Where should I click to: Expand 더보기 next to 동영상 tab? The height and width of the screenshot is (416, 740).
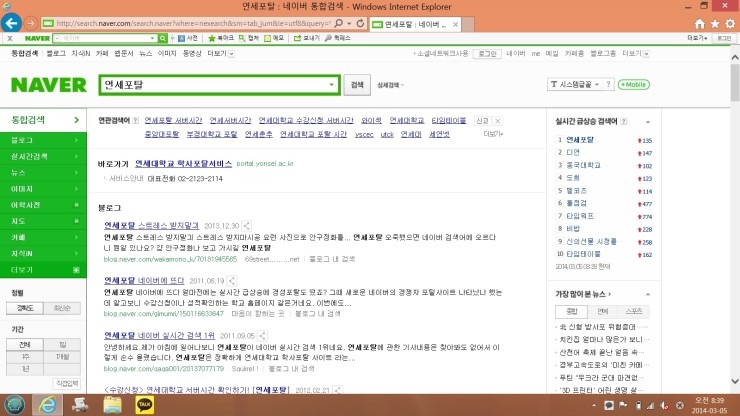tap(220, 54)
